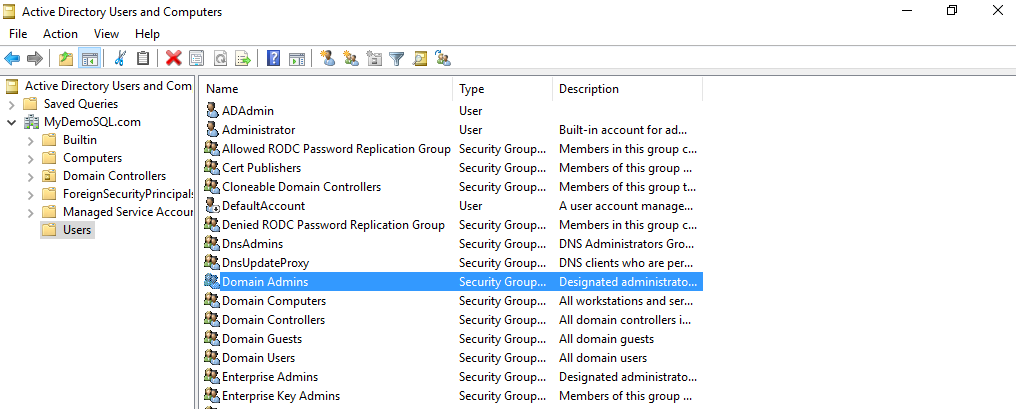The height and width of the screenshot is (409, 1016).
Task: Click the Filter funnel icon
Action: pyautogui.click(x=397, y=59)
